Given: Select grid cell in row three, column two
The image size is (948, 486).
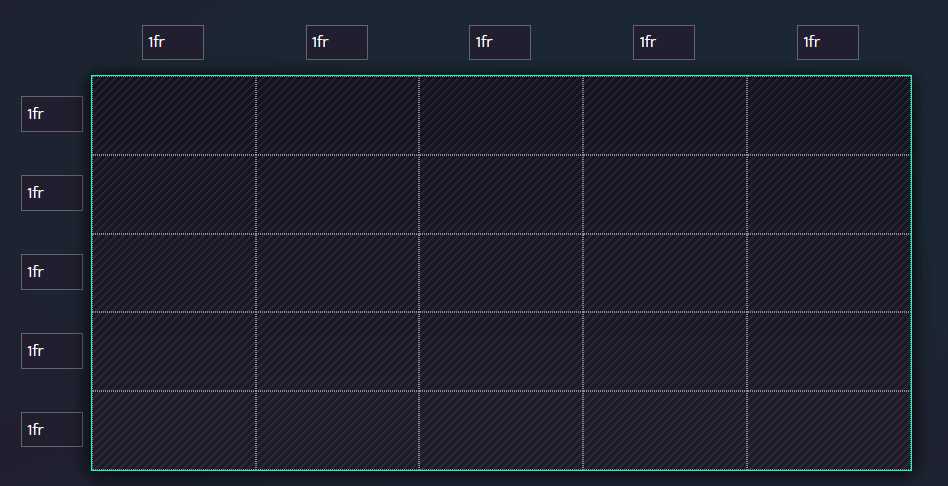Looking at the screenshot, I should pos(337,273).
